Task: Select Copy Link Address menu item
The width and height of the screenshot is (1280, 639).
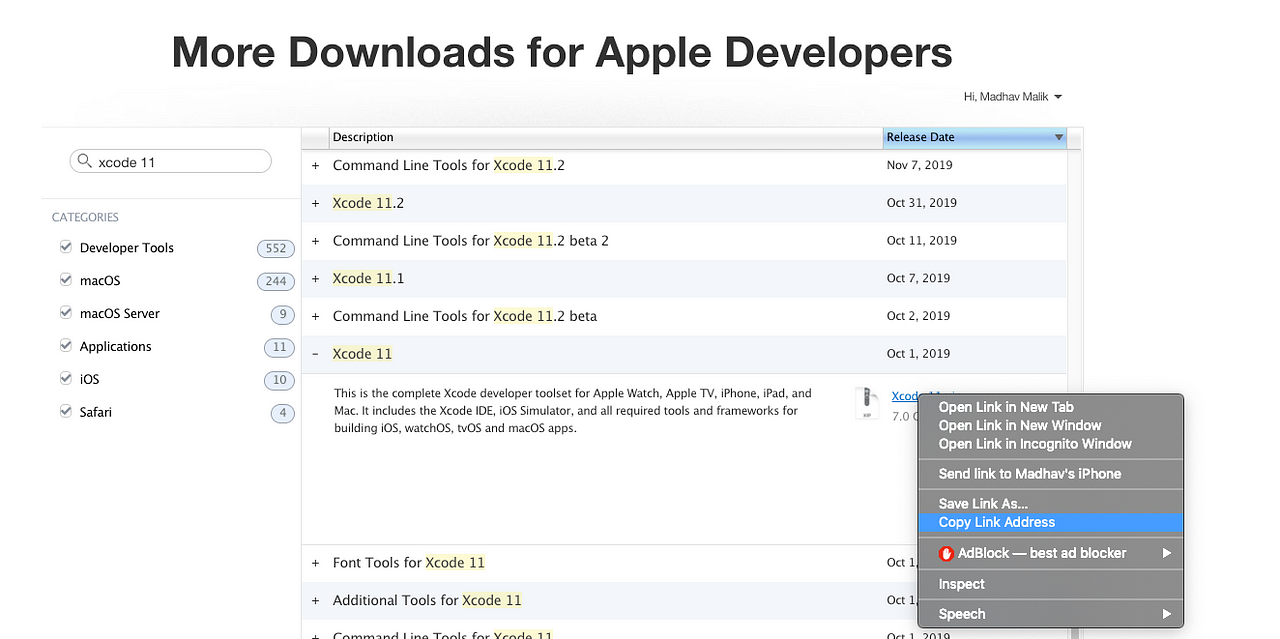Action: point(1050,522)
